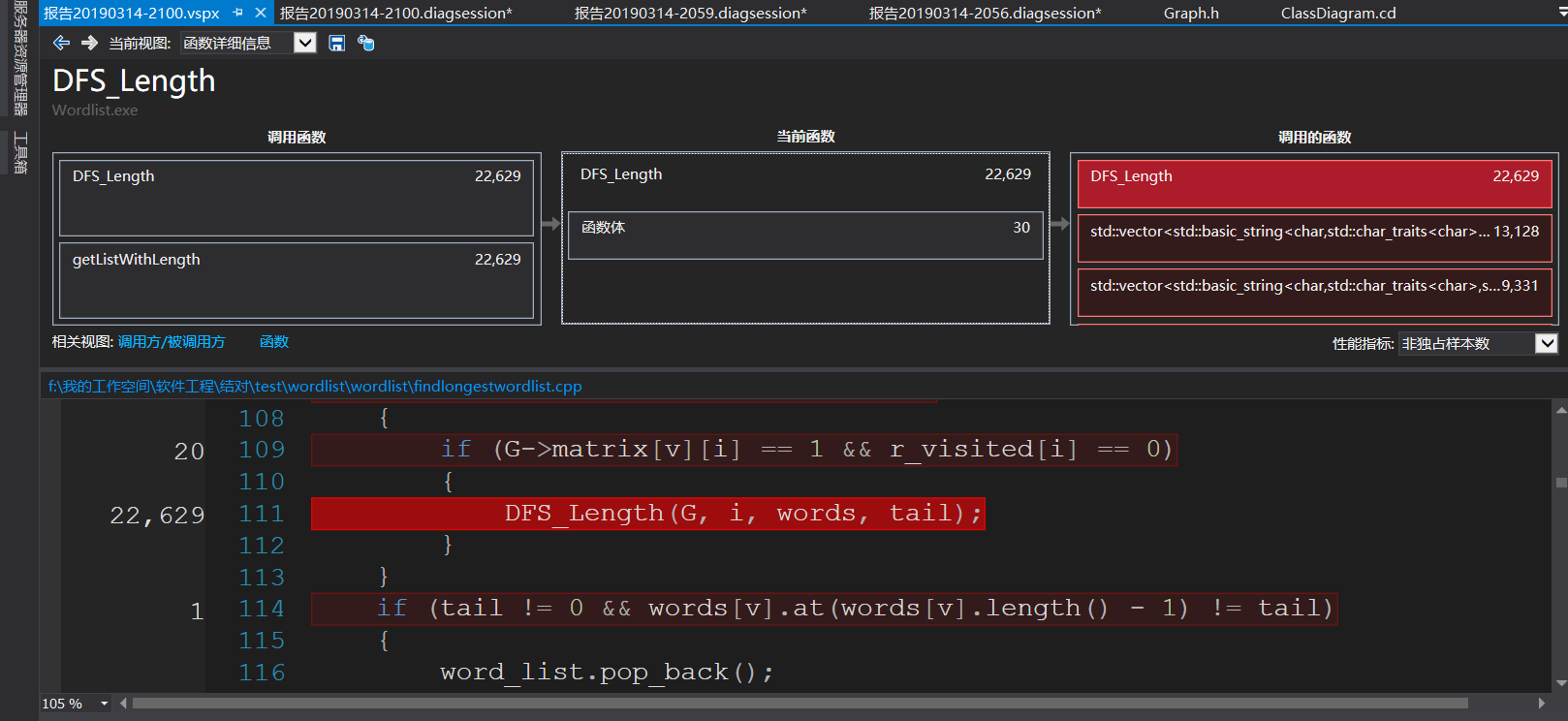Open the 函数 related view link
The image size is (1568, 721).
[x=274, y=342]
